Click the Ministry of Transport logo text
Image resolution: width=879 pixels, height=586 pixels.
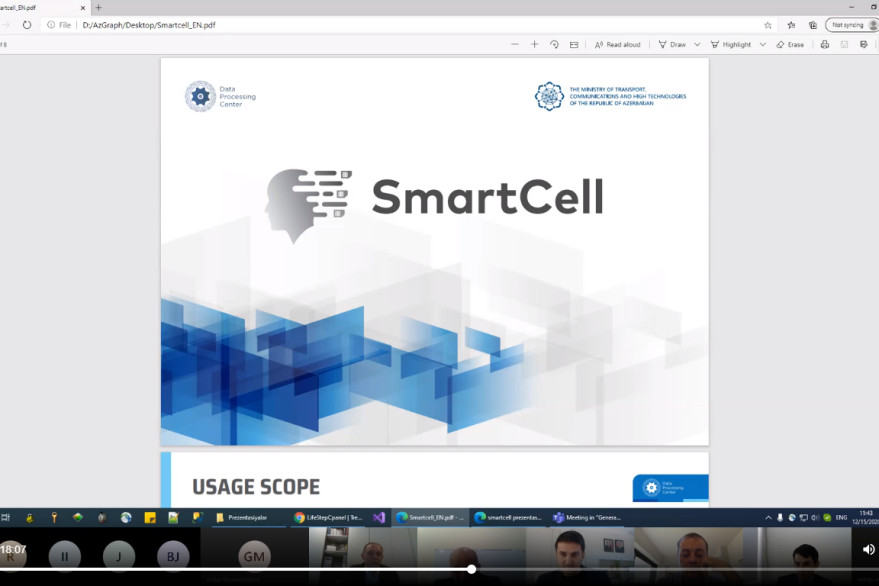click(x=627, y=96)
